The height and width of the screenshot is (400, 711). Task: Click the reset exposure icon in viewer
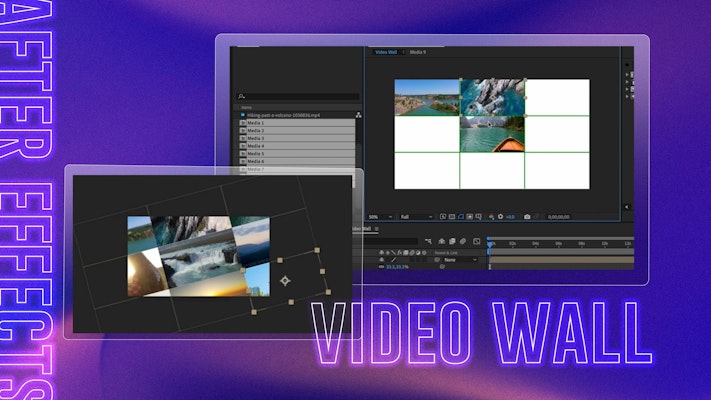tap(501, 216)
